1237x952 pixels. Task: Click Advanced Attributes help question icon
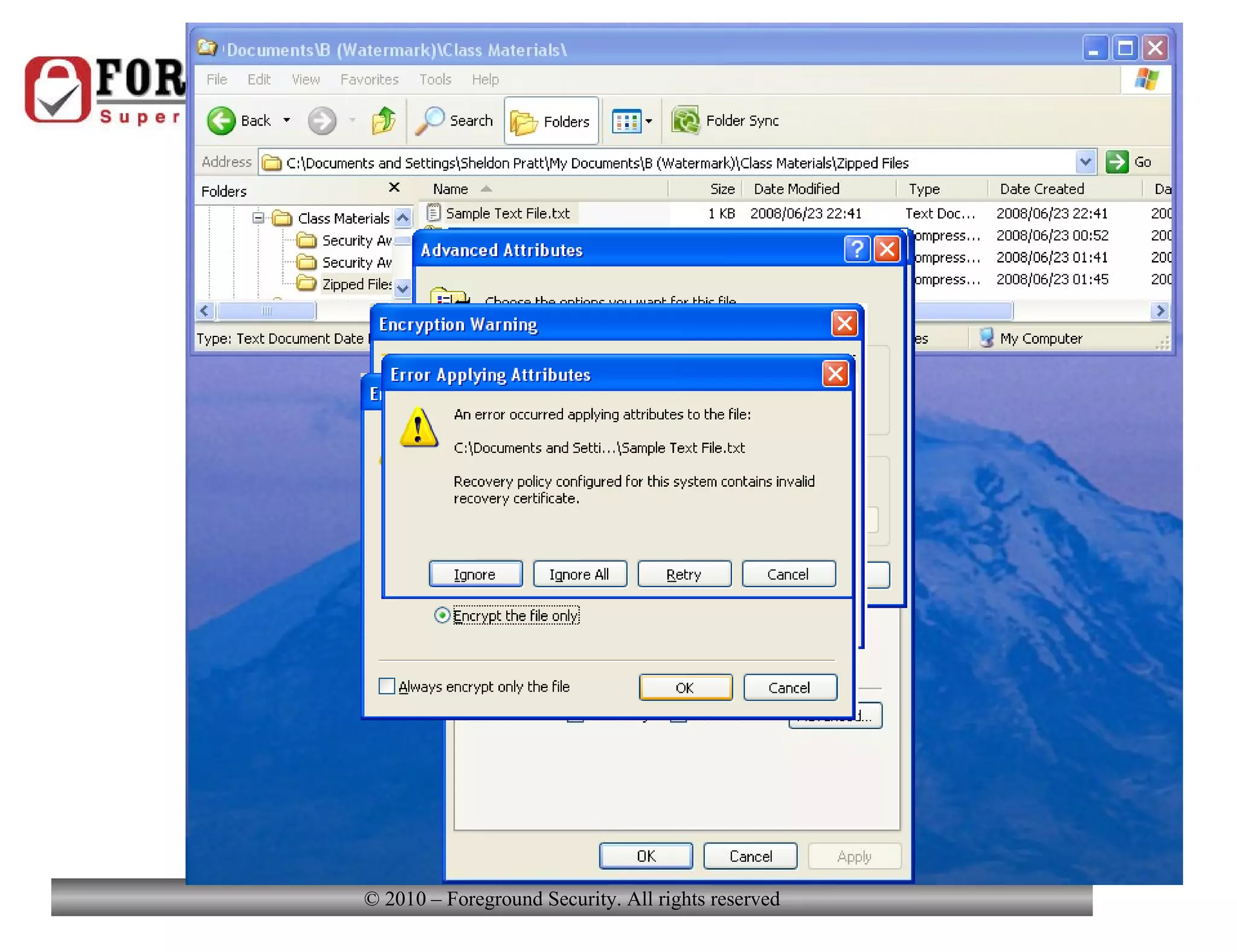click(856, 249)
